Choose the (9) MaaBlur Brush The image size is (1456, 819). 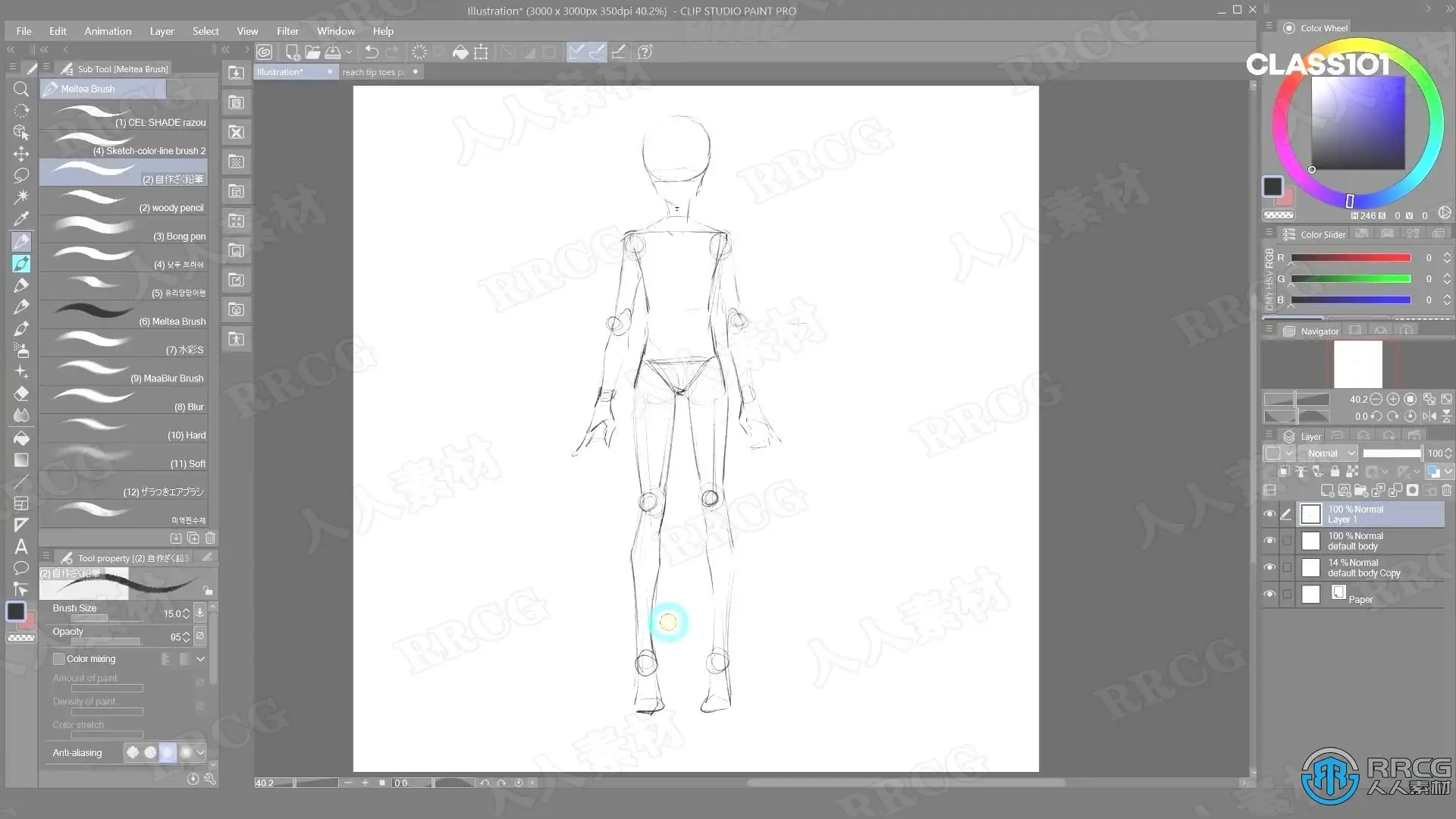[x=123, y=372]
